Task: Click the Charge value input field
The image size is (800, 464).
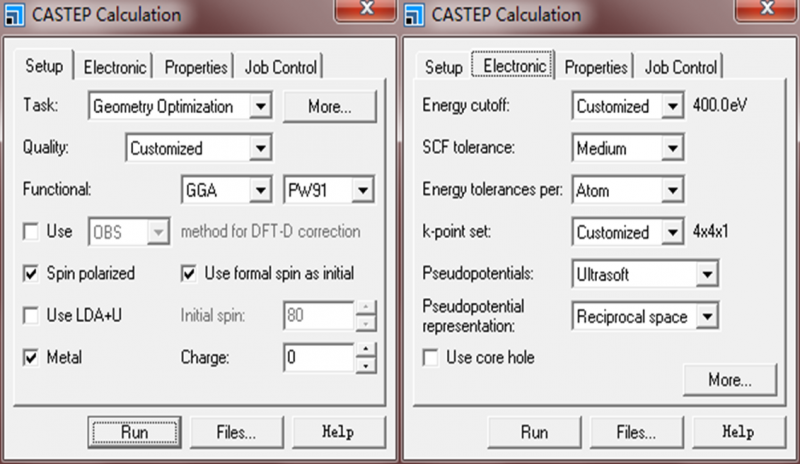Action: click(x=319, y=357)
